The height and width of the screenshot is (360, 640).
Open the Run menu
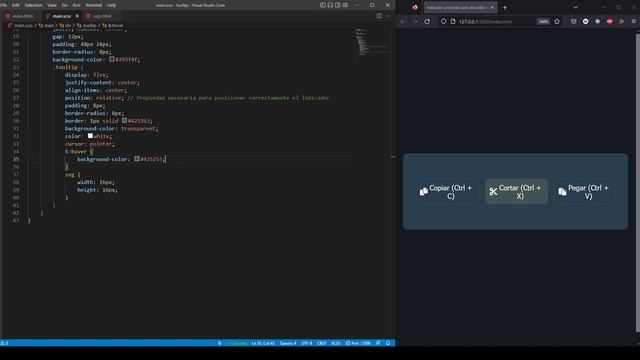click(x=76, y=5)
